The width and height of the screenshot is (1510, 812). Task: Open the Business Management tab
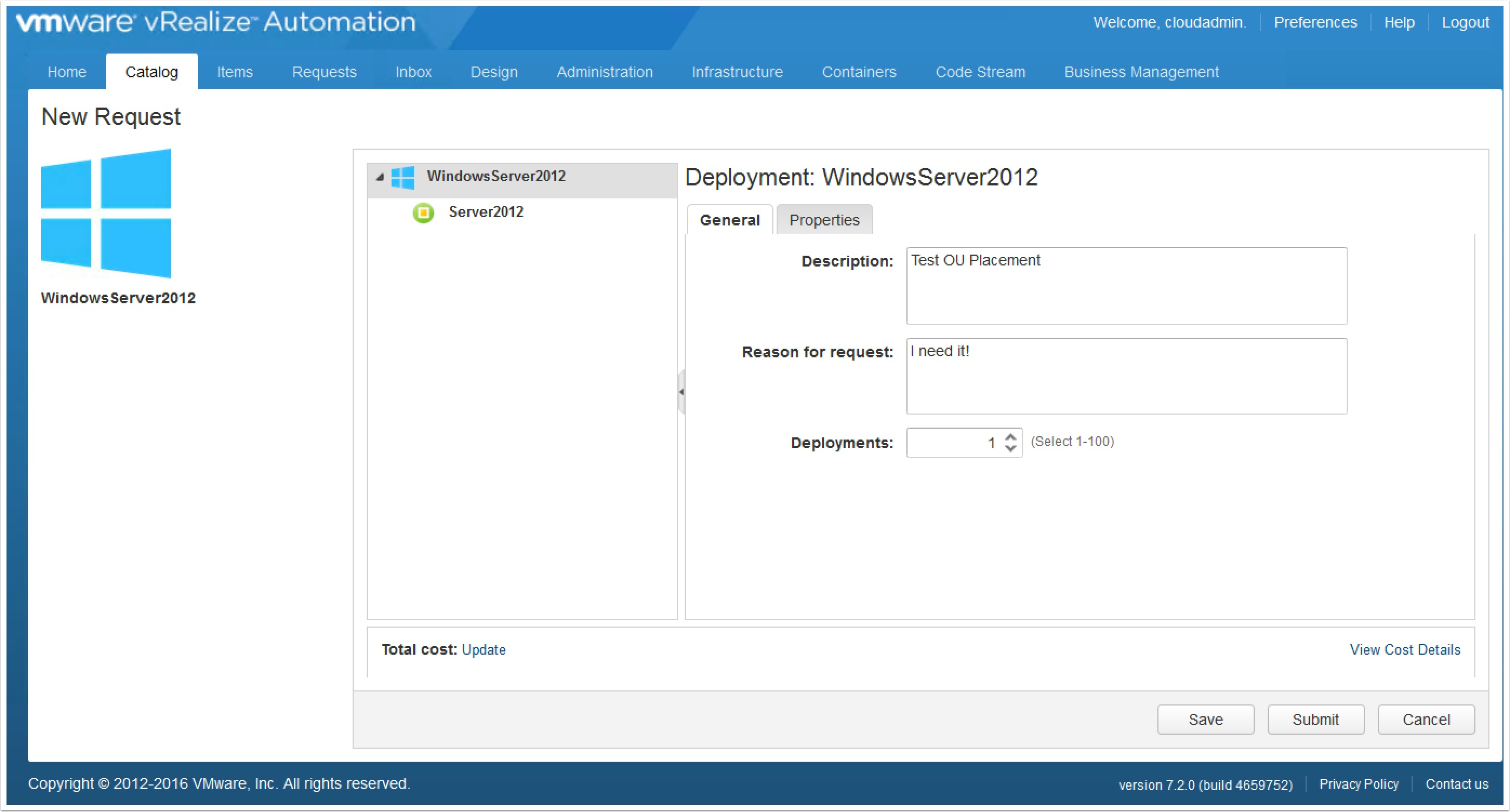[1141, 72]
